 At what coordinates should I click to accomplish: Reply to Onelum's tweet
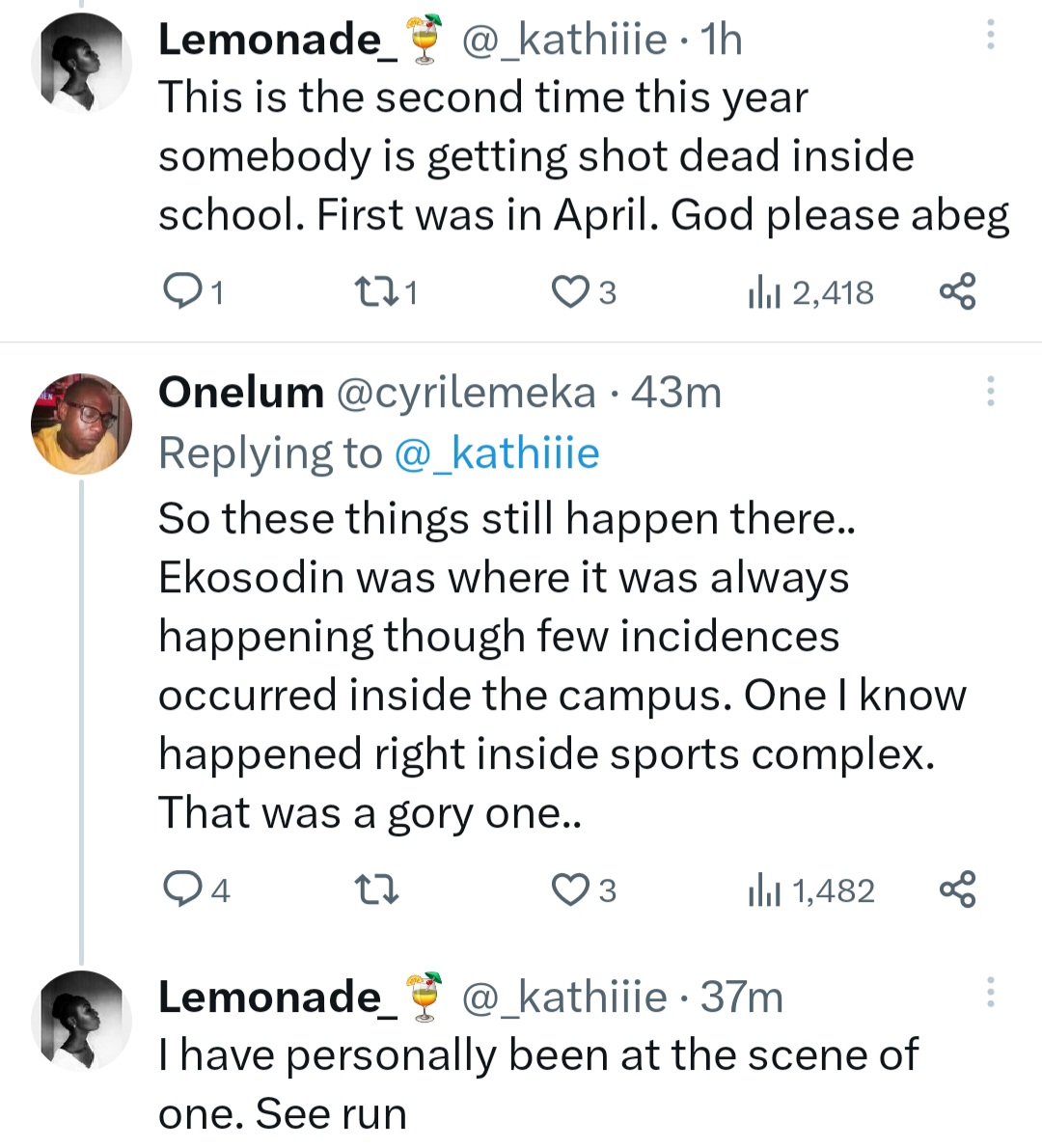pos(178,889)
